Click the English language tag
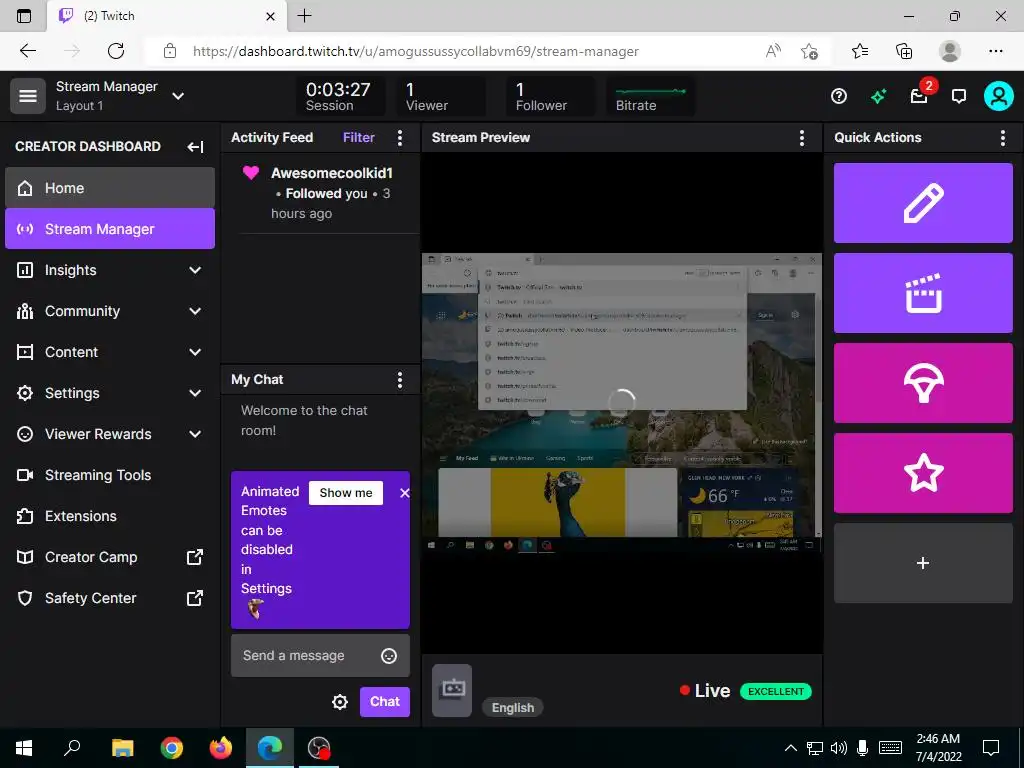The image size is (1024, 768). point(513,707)
